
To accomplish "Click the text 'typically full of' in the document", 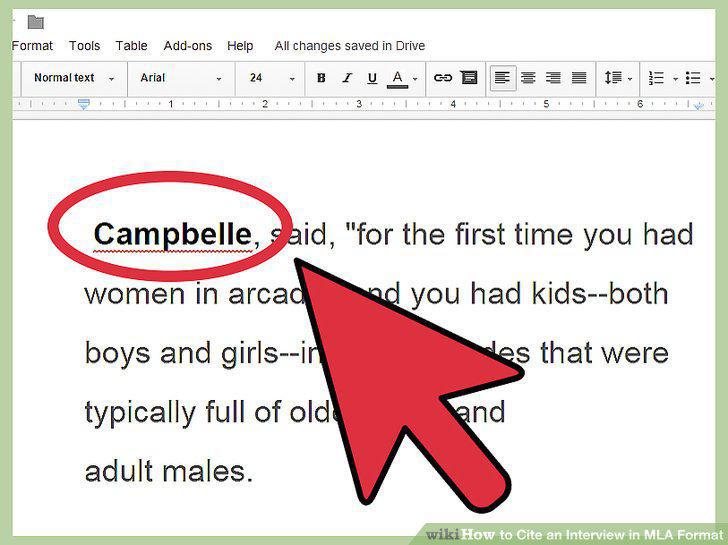I will point(183,413).
